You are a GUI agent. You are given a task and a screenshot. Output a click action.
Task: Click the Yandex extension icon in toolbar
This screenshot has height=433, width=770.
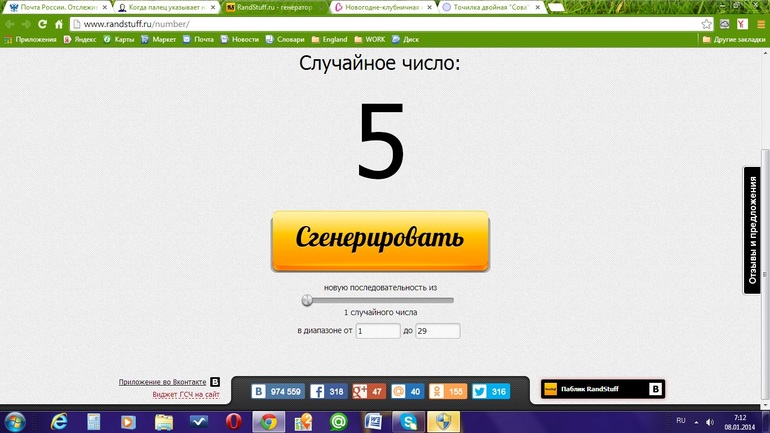coord(742,24)
